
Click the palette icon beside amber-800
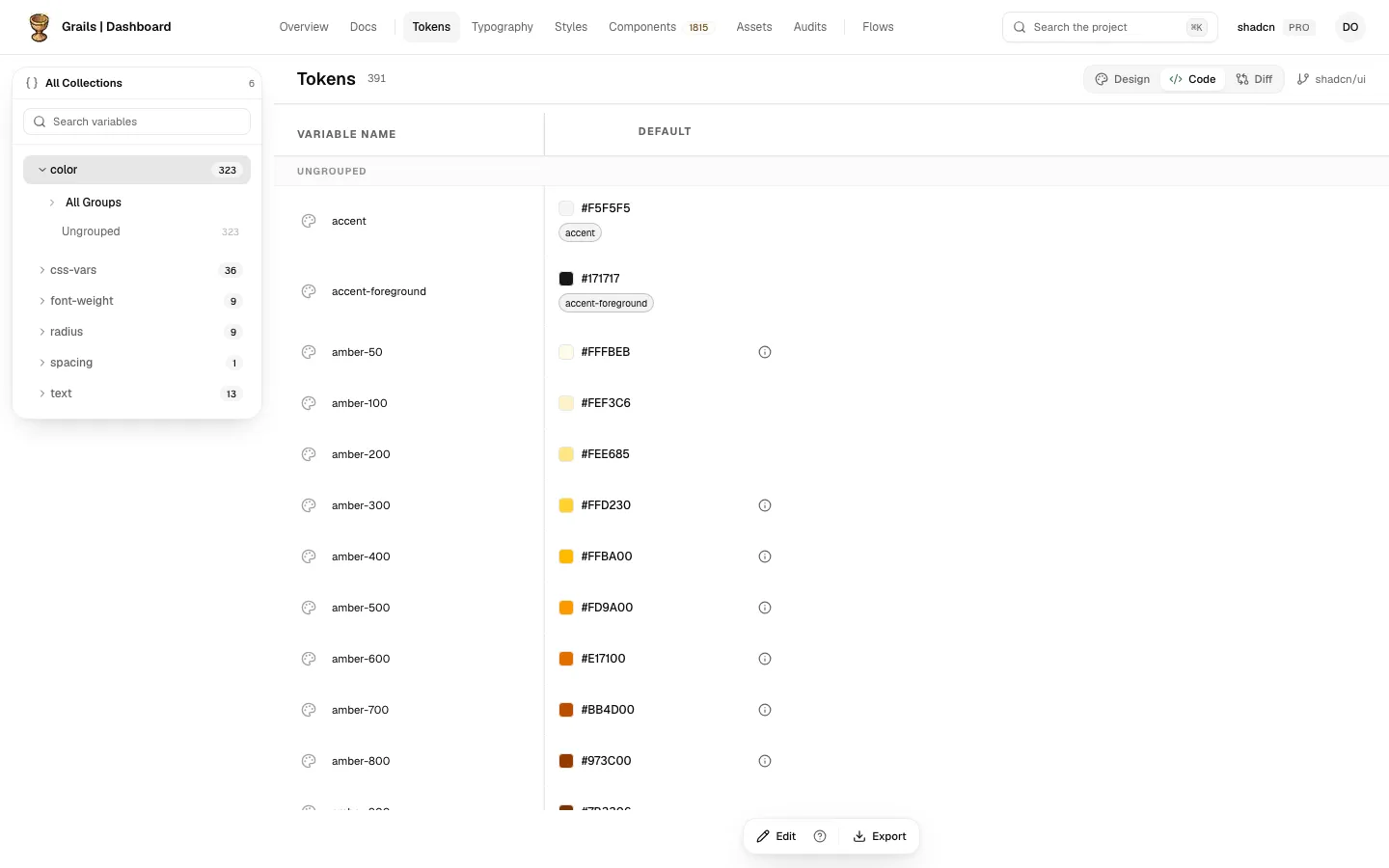pos(309,761)
